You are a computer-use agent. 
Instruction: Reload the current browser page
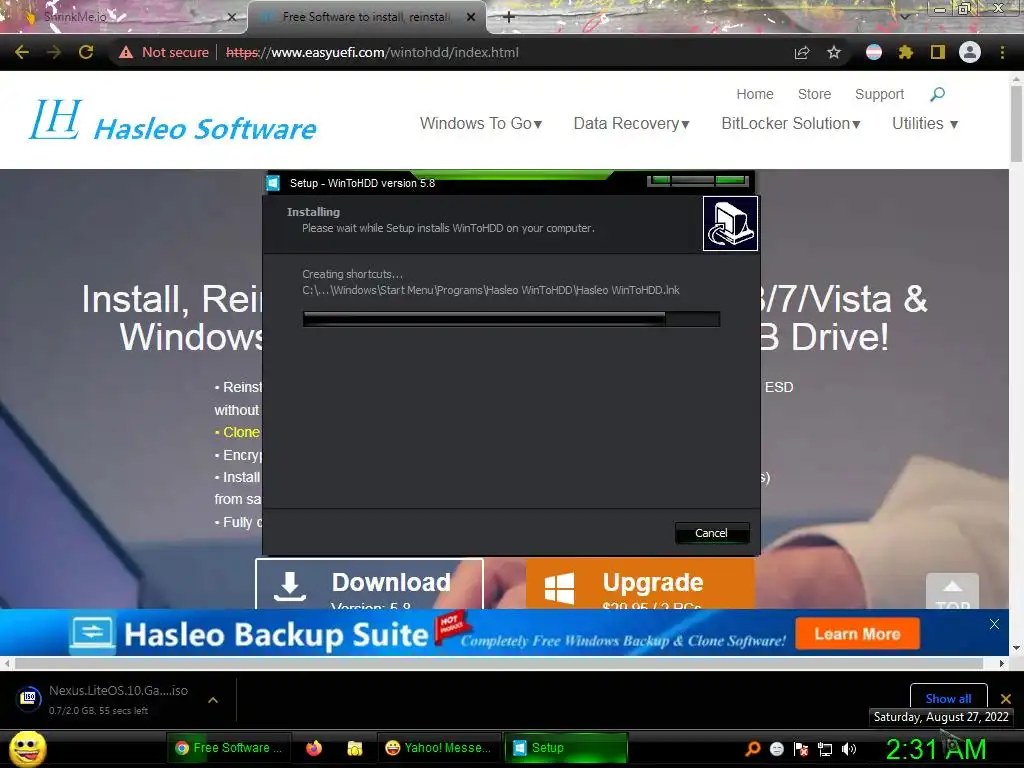point(86,52)
